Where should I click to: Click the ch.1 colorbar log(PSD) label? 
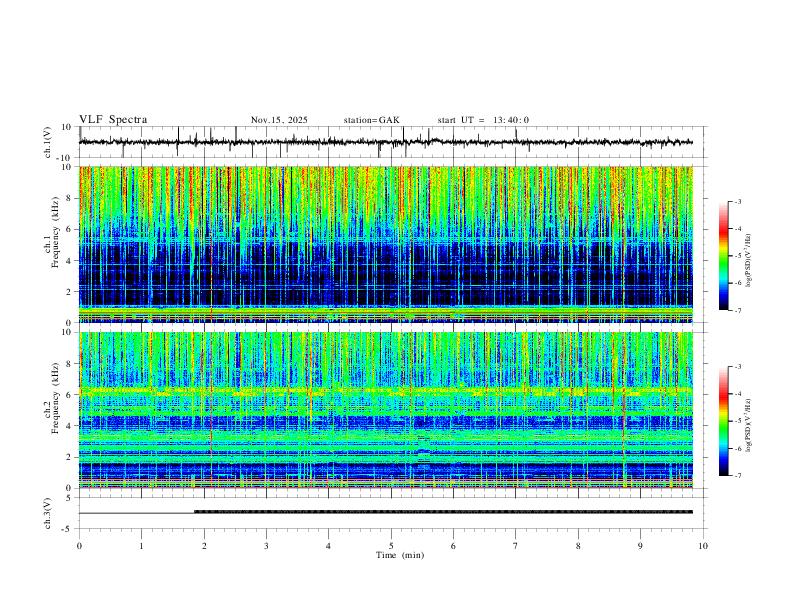point(748,261)
